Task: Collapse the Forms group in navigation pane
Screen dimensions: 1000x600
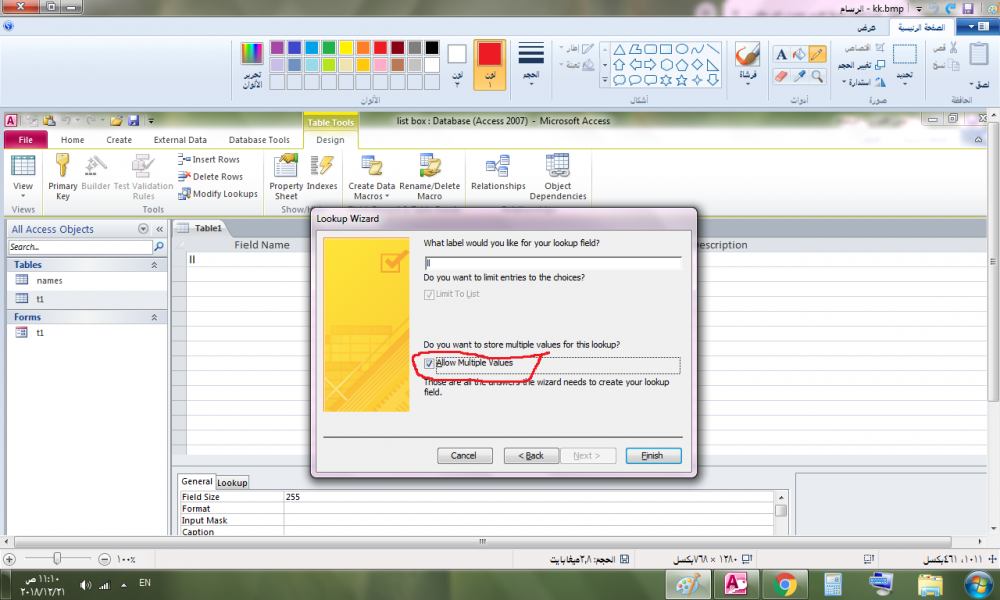Action: (x=154, y=317)
